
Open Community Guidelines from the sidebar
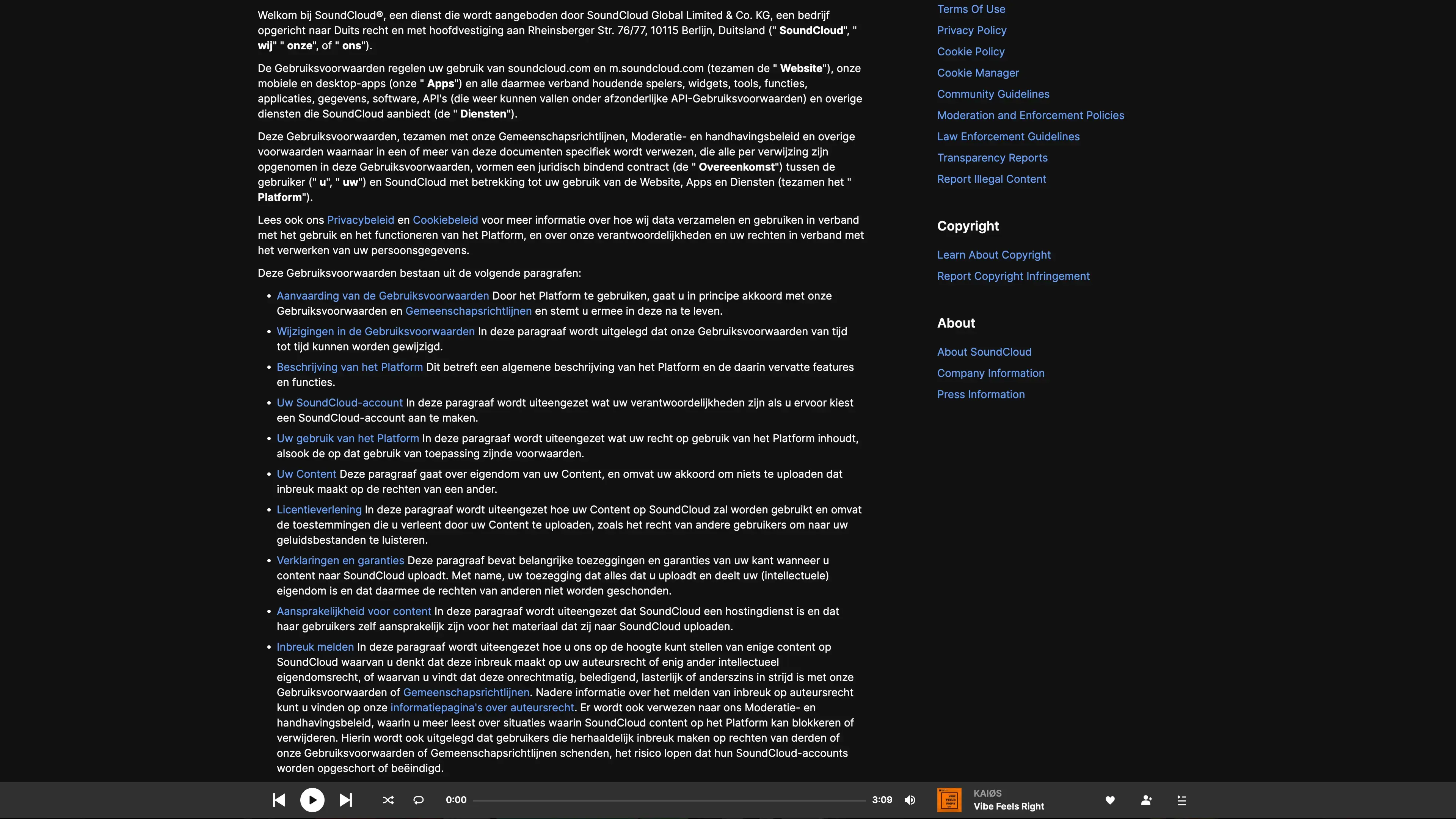993,94
